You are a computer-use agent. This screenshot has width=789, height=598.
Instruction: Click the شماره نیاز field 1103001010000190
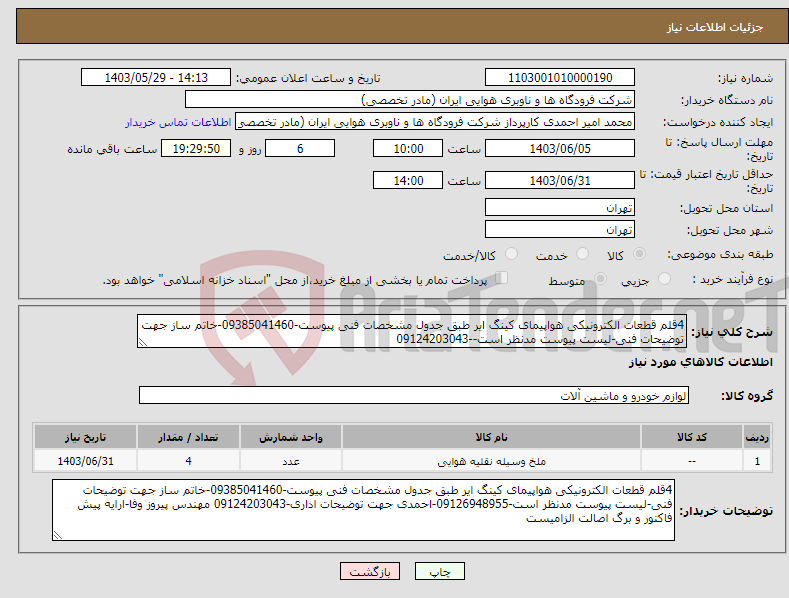tap(560, 78)
